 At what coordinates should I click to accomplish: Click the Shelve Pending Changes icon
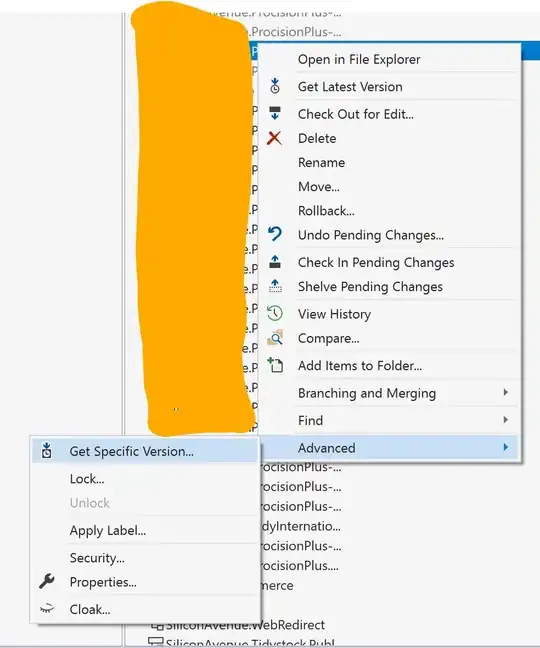point(275,286)
